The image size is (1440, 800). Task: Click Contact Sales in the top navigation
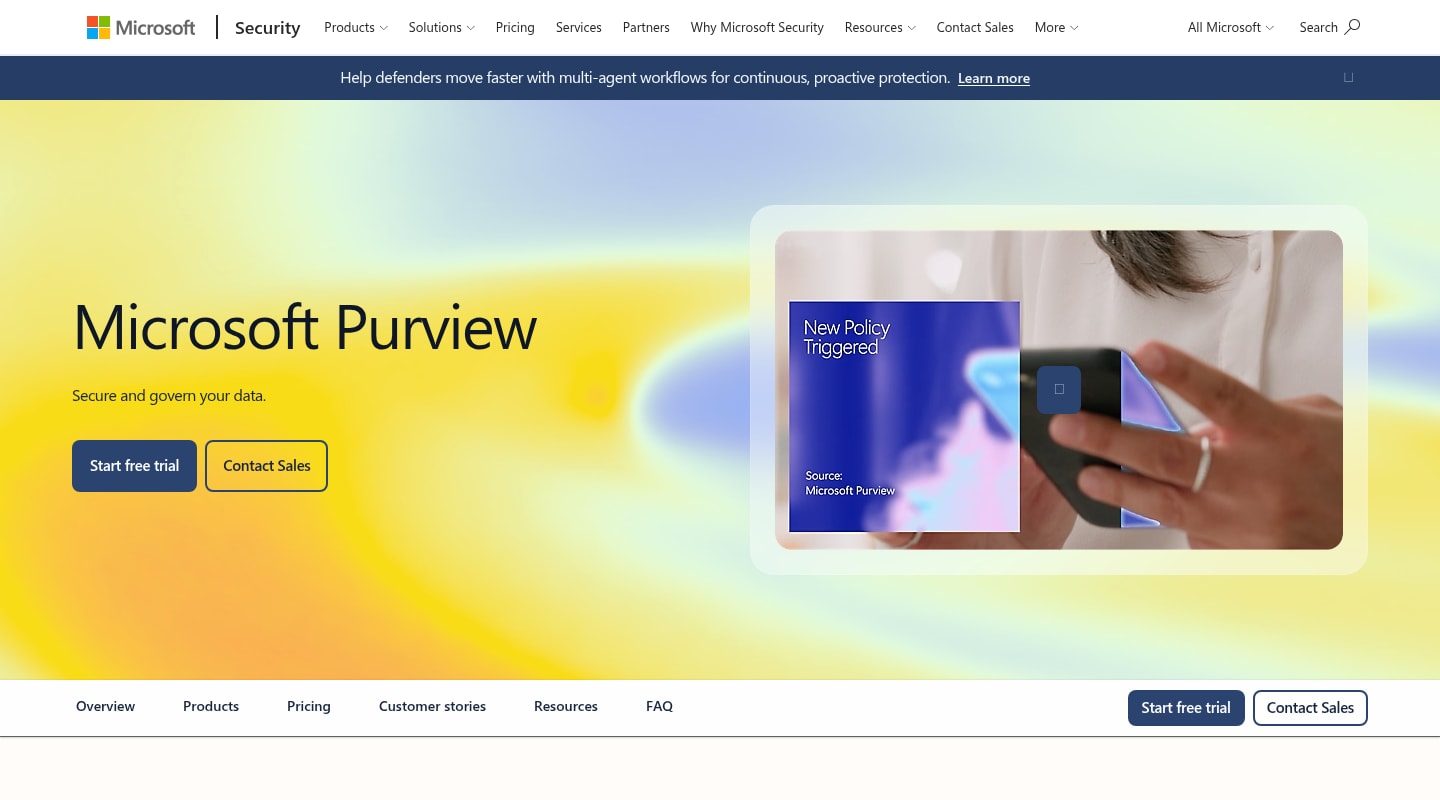(975, 27)
